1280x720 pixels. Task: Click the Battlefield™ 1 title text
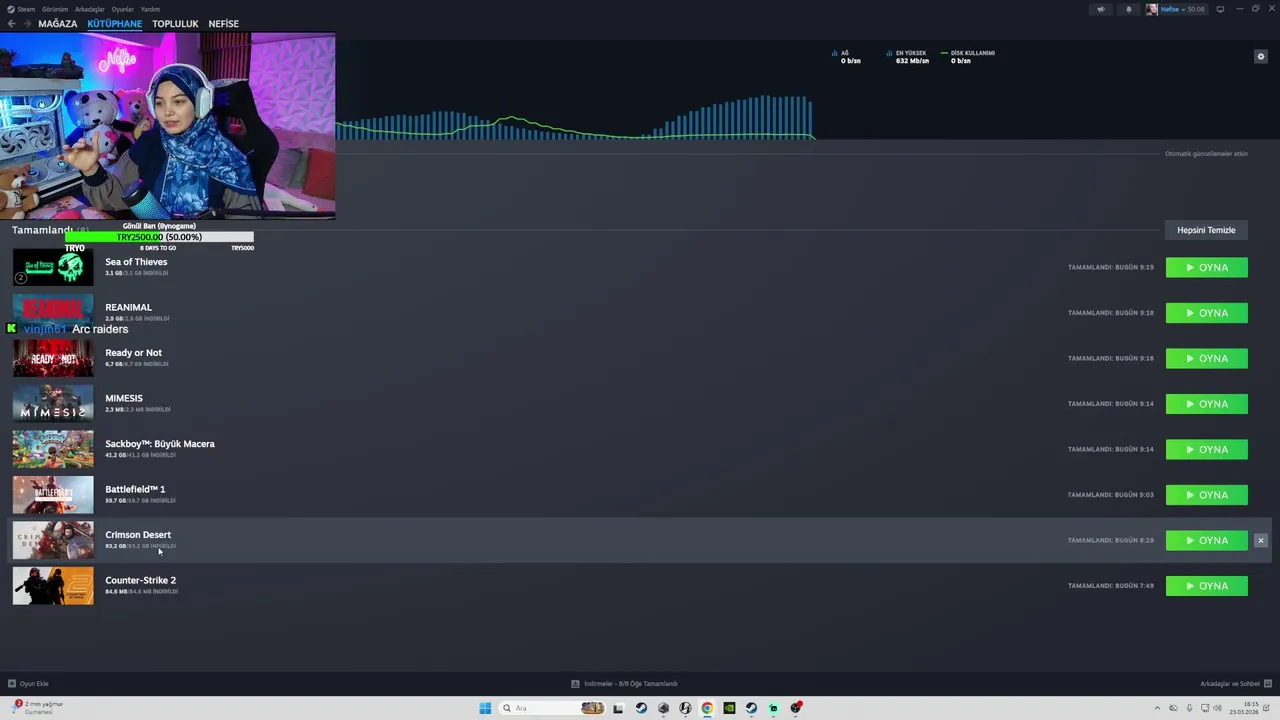135,489
